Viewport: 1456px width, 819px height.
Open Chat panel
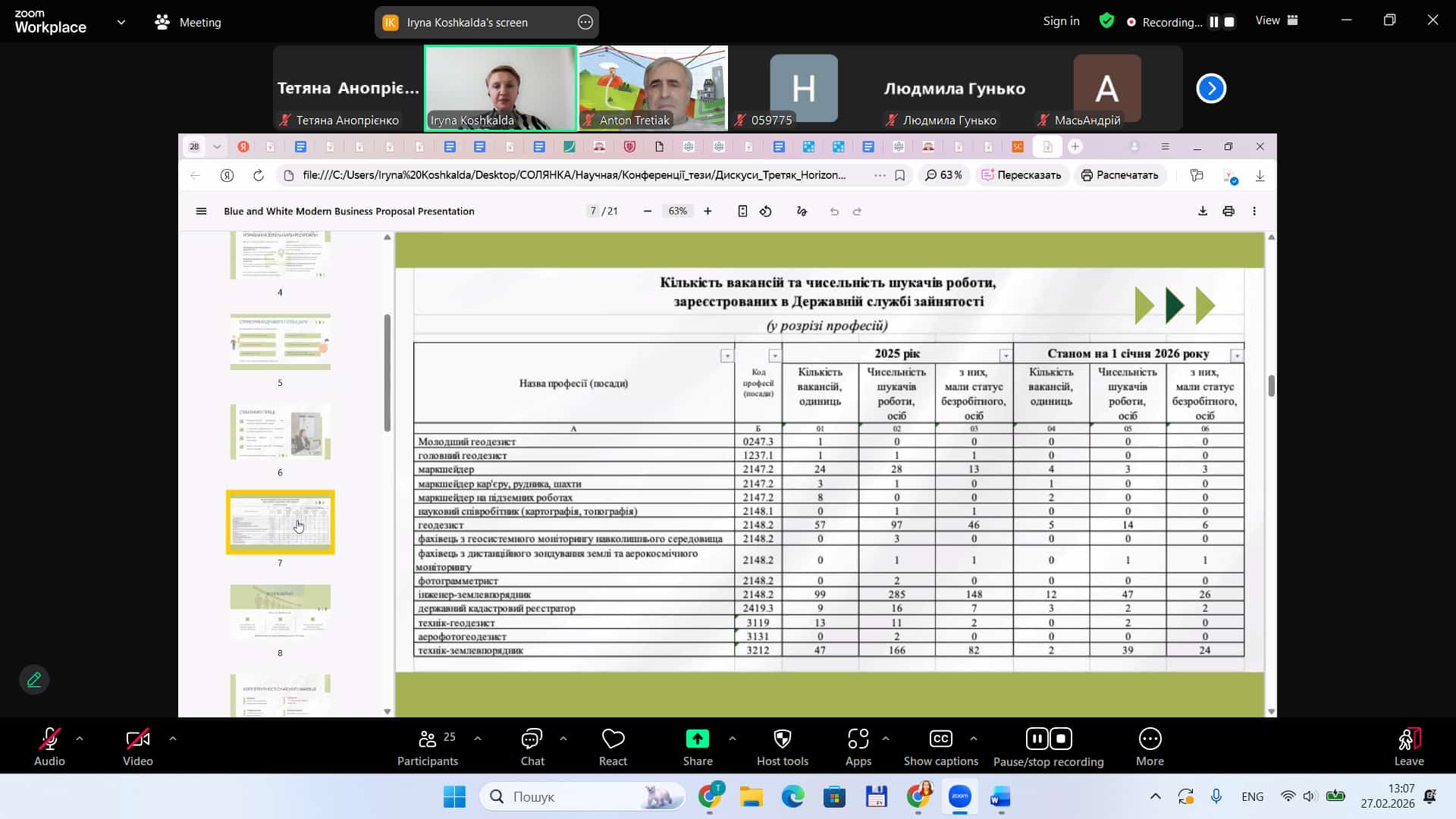coord(532,739)
